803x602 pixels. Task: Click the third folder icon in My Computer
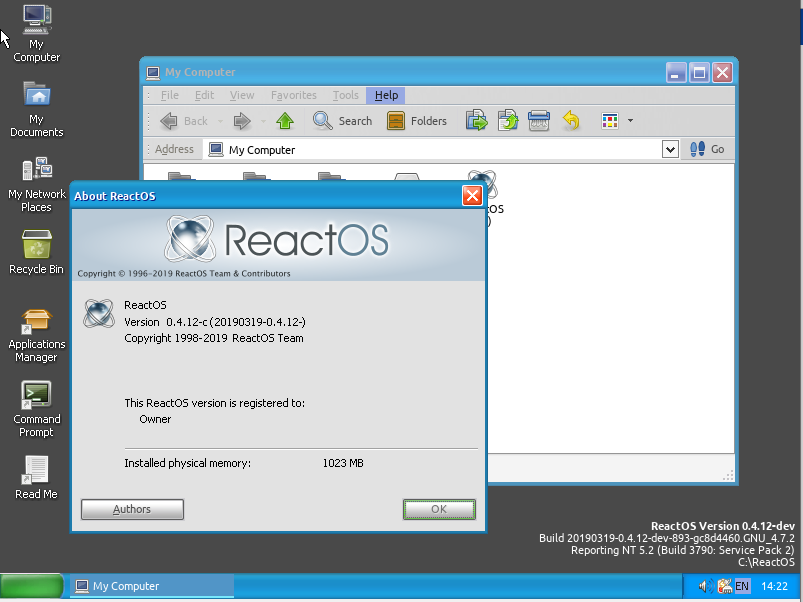pyautogui.click(x=331, y=177)
